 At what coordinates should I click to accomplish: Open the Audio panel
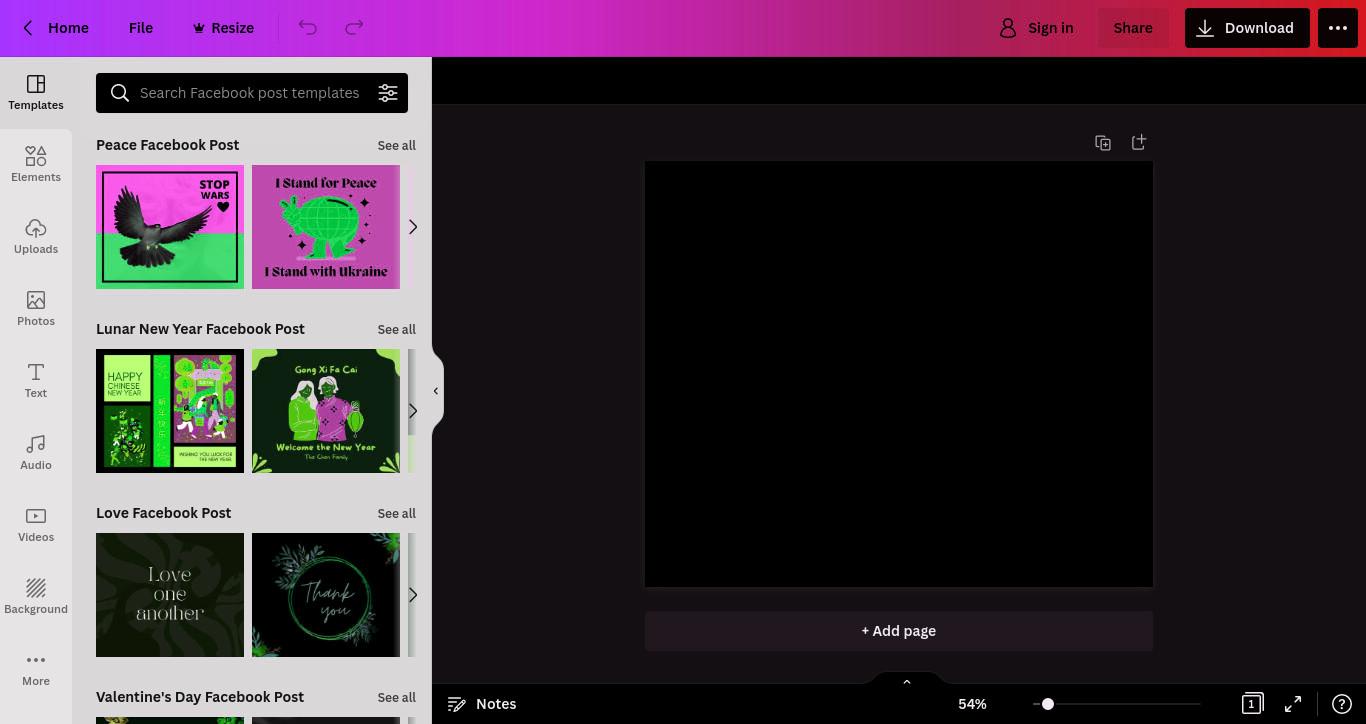(36, 453)
